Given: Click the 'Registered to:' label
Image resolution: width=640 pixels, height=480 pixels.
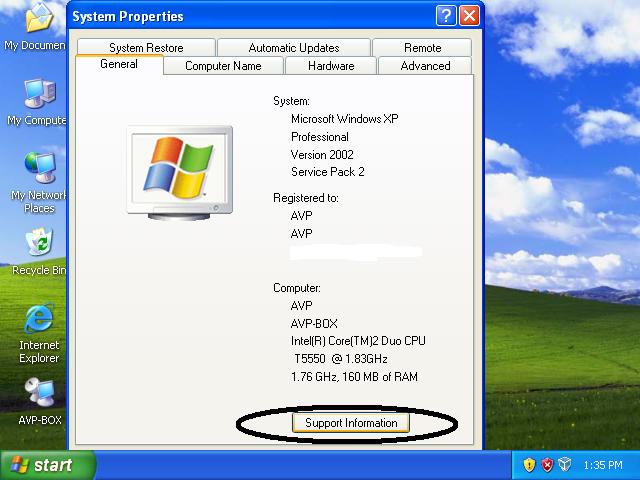Looking at the screenshot, I should click(x=306, y=198).
